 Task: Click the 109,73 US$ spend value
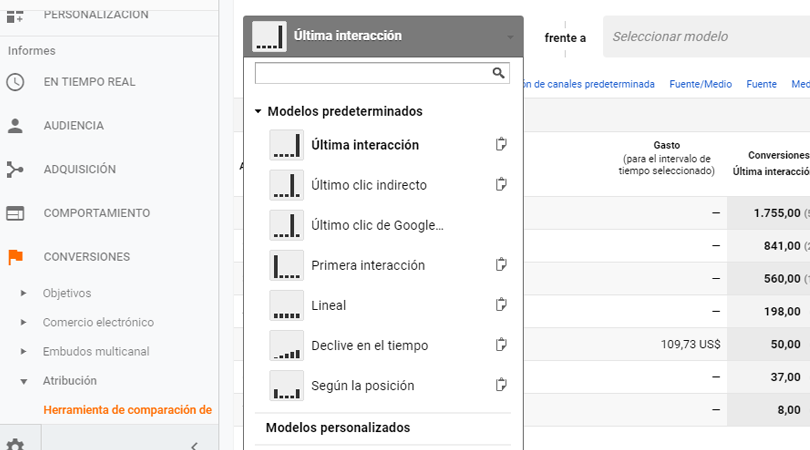pos(691,345)
